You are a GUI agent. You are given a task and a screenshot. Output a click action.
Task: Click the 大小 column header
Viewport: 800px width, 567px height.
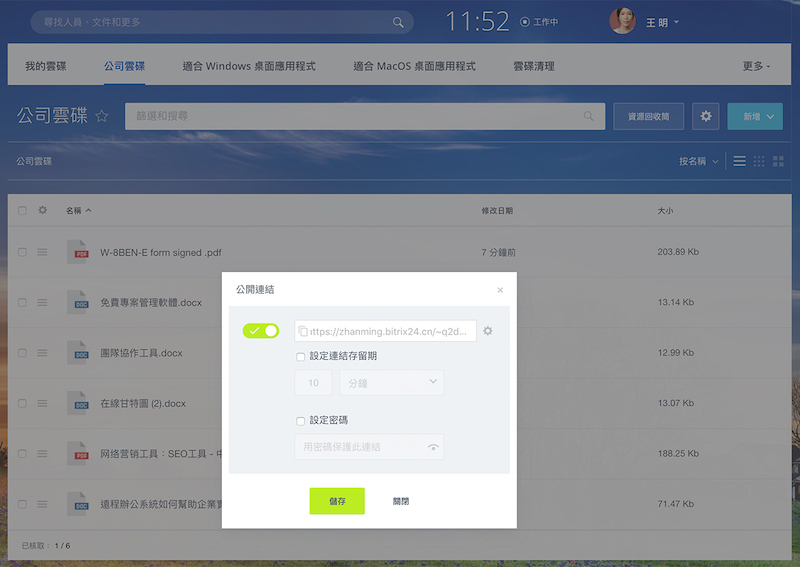665,210
